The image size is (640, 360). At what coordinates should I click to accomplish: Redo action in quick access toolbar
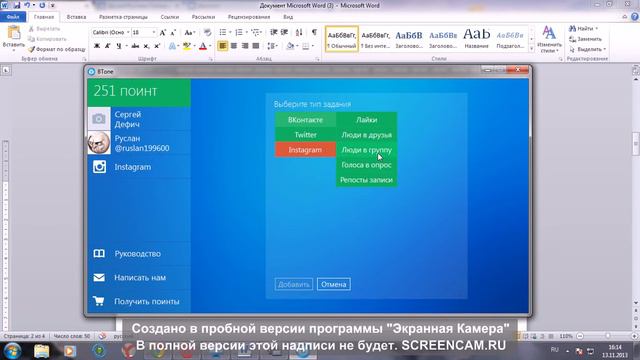[42, 5]
